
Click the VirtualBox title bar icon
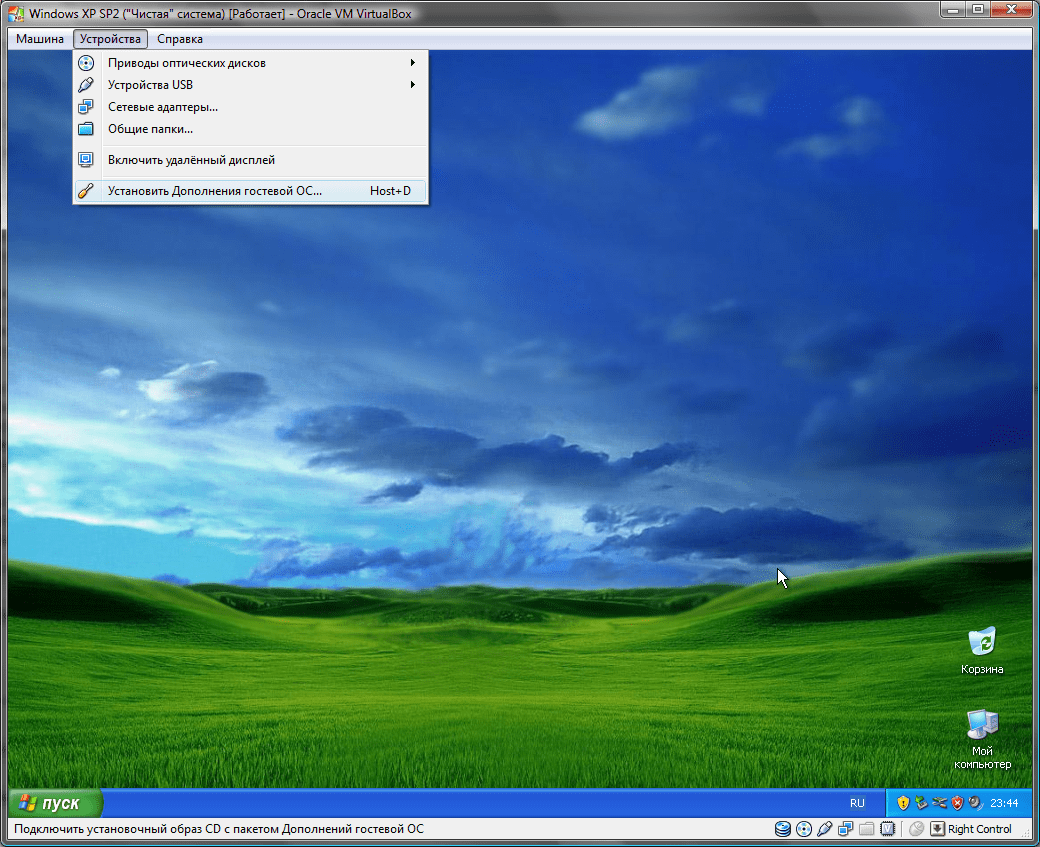[x=16, y=14]
